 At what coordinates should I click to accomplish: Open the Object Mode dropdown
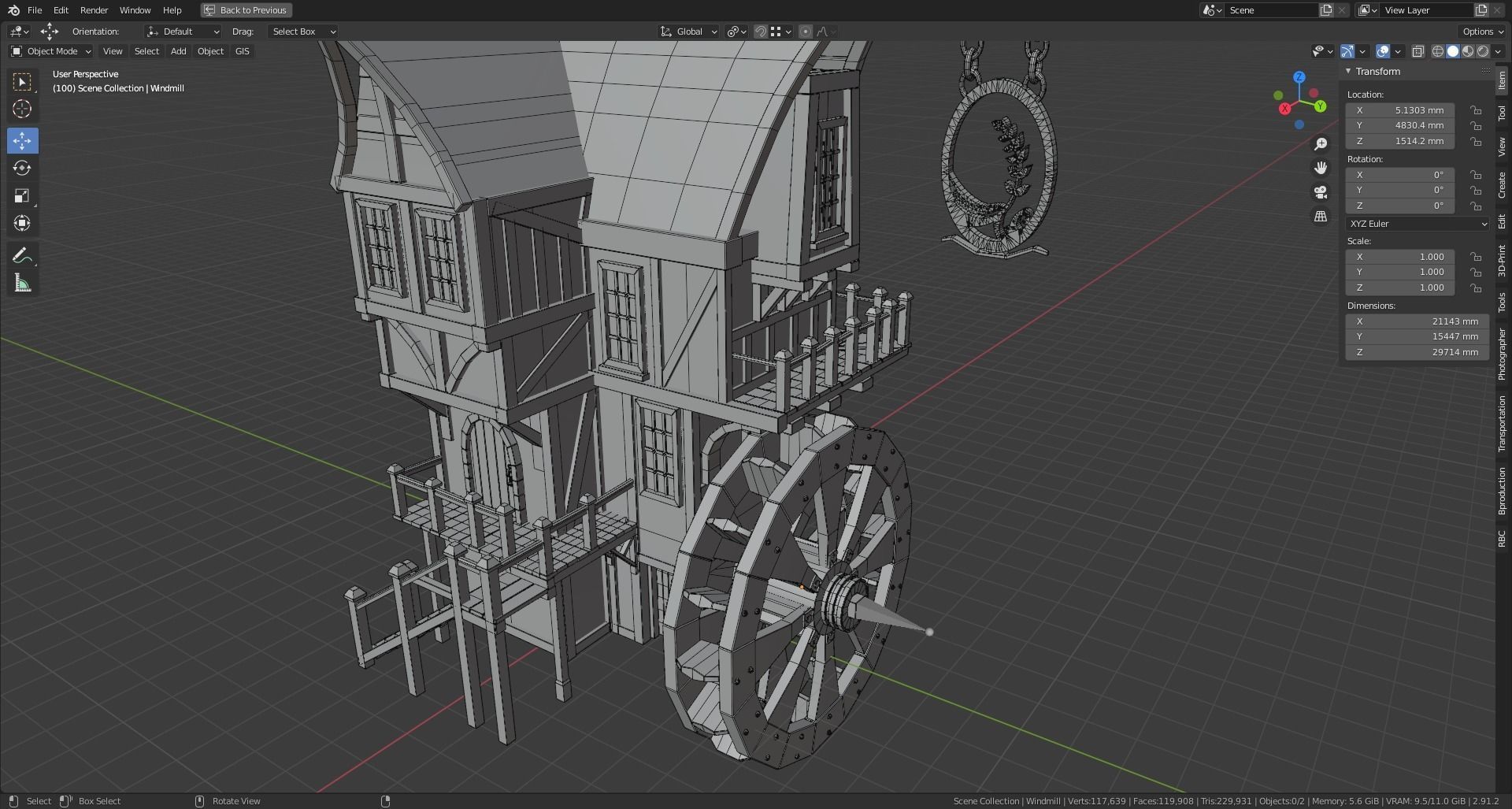(x=50, y=51)
